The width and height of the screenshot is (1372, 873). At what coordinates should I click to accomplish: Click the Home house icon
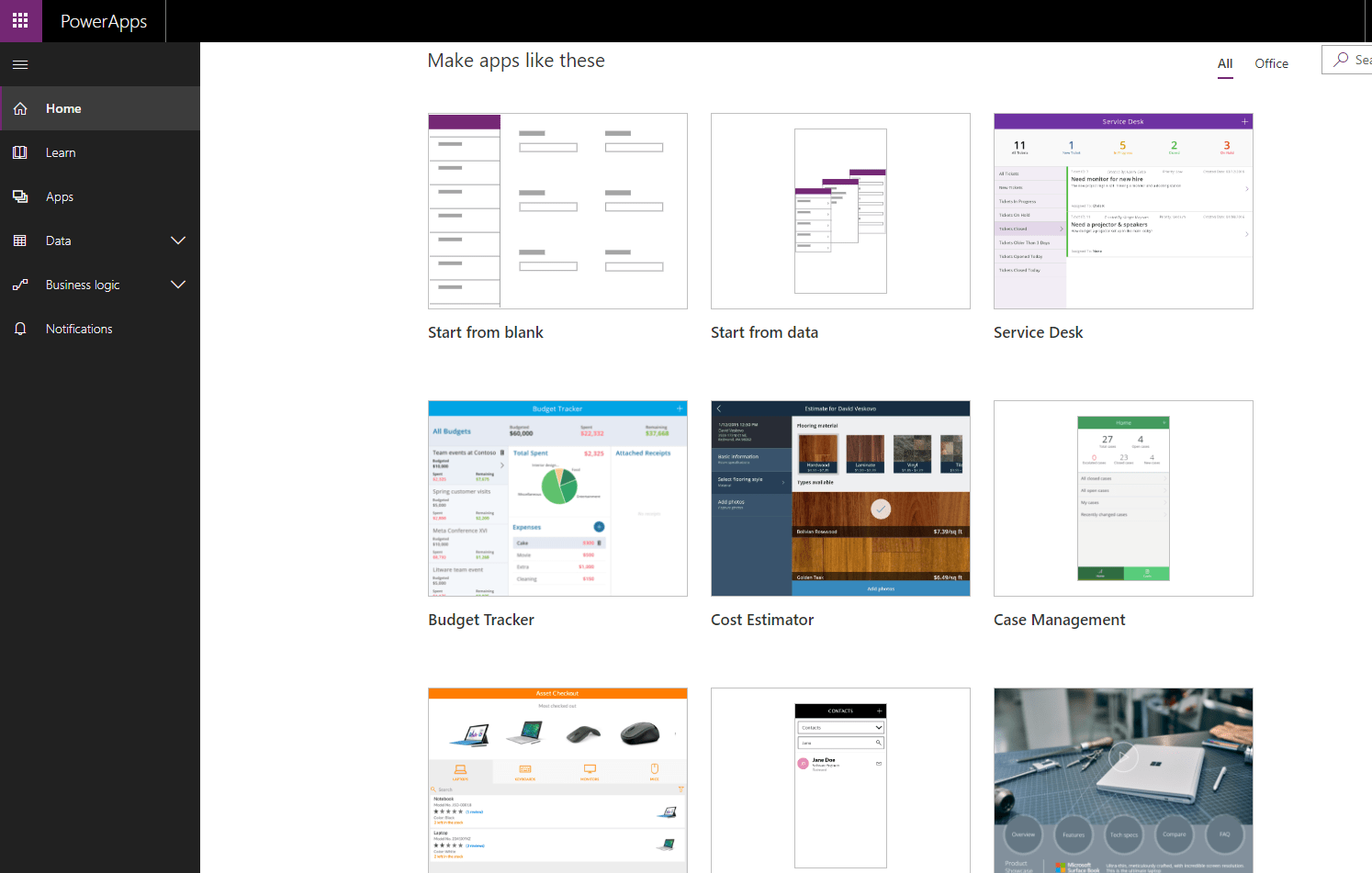click(x=20, y=108)
